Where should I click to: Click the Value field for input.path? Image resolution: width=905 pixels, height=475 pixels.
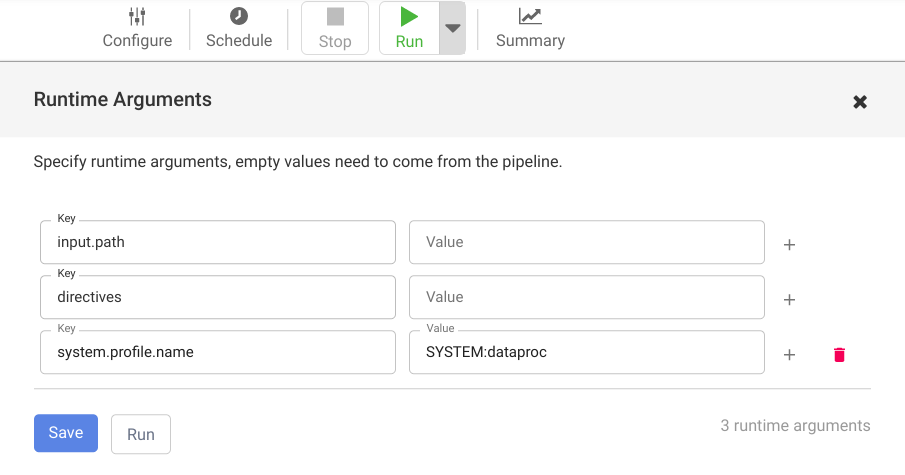point(586,242)
